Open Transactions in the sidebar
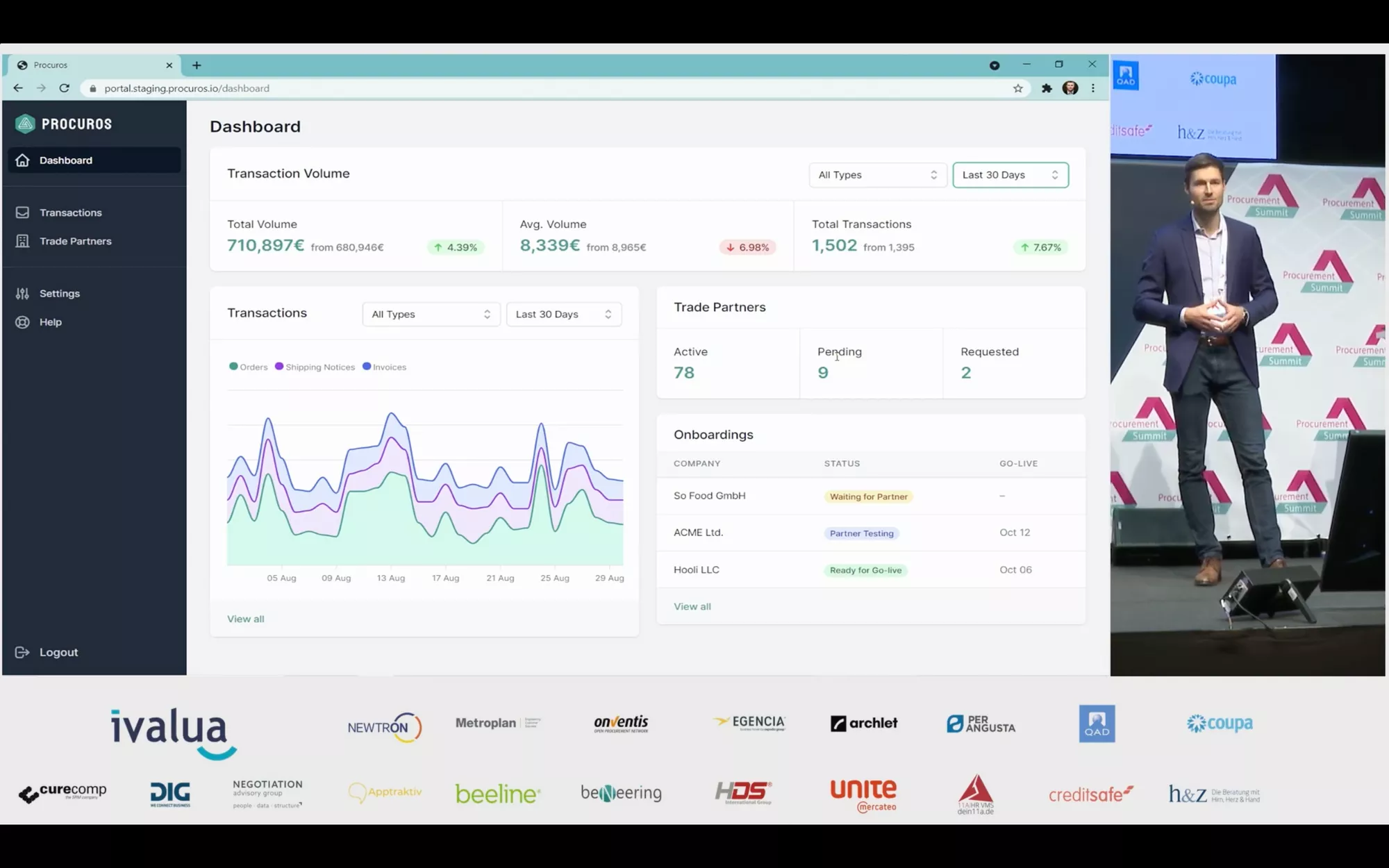This screenshot has height=868, width=1389. click(x=70, y=212)
